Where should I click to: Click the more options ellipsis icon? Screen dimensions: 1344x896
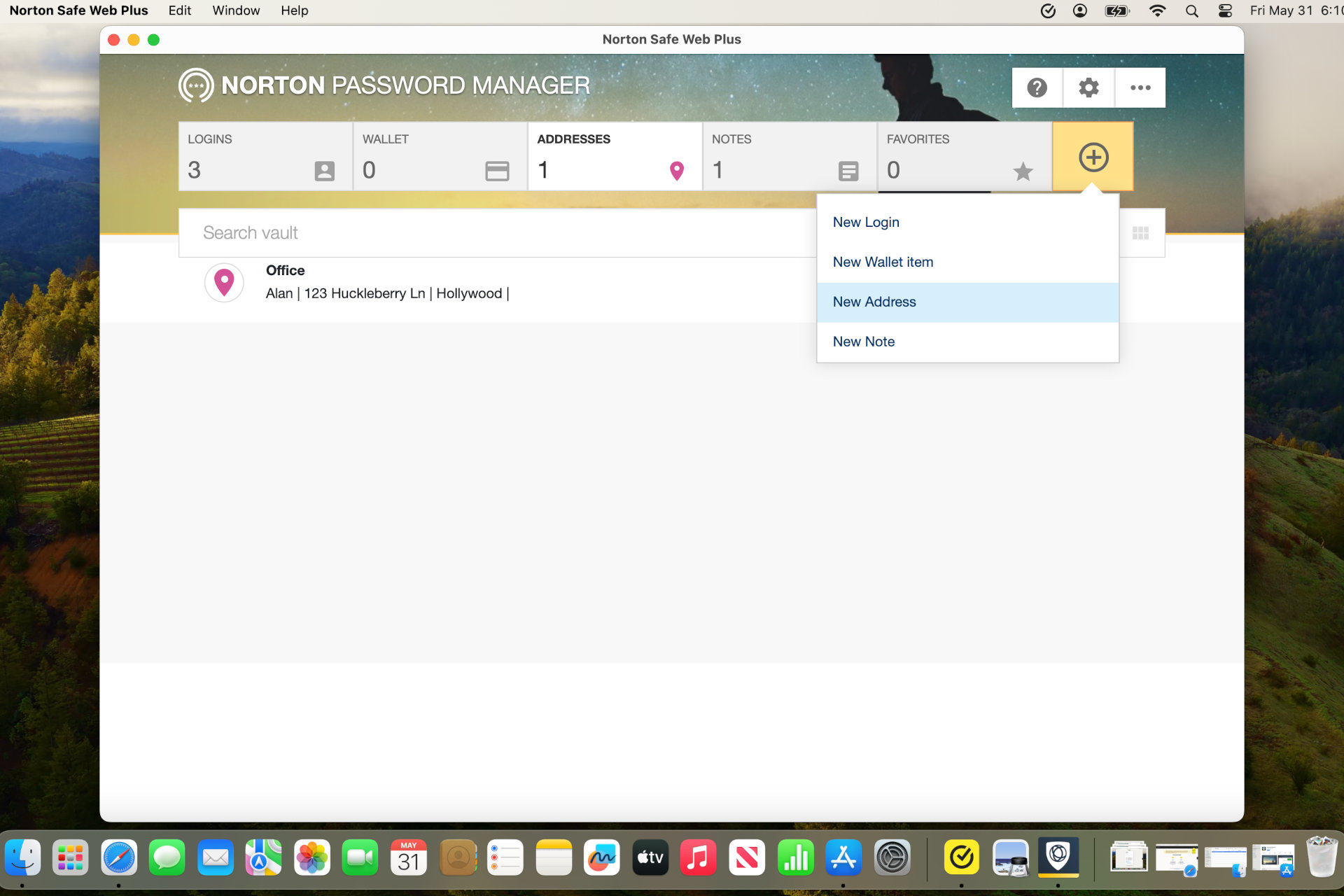(x=1140, y=87)
